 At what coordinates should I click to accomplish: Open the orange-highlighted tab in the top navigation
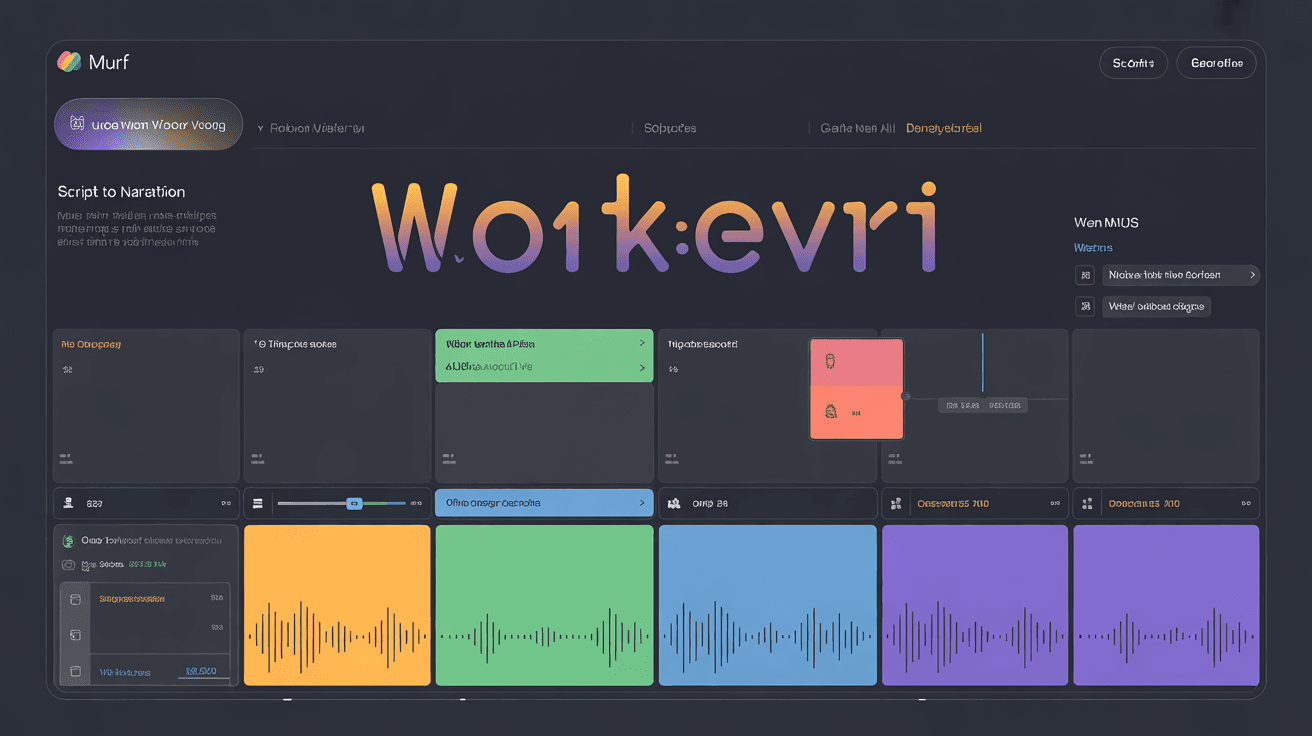[x=943, y=128]
